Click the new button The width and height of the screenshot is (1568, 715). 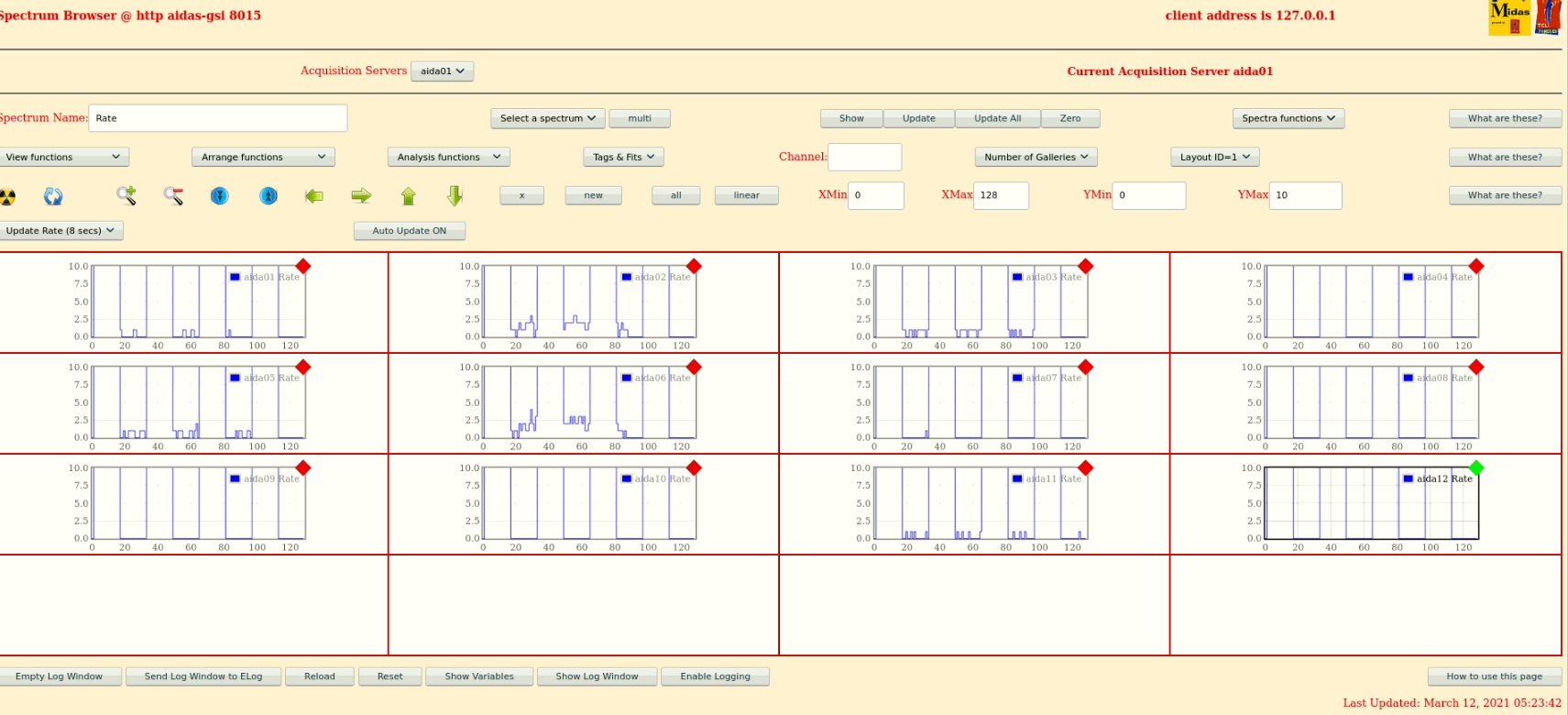point(594,195)
